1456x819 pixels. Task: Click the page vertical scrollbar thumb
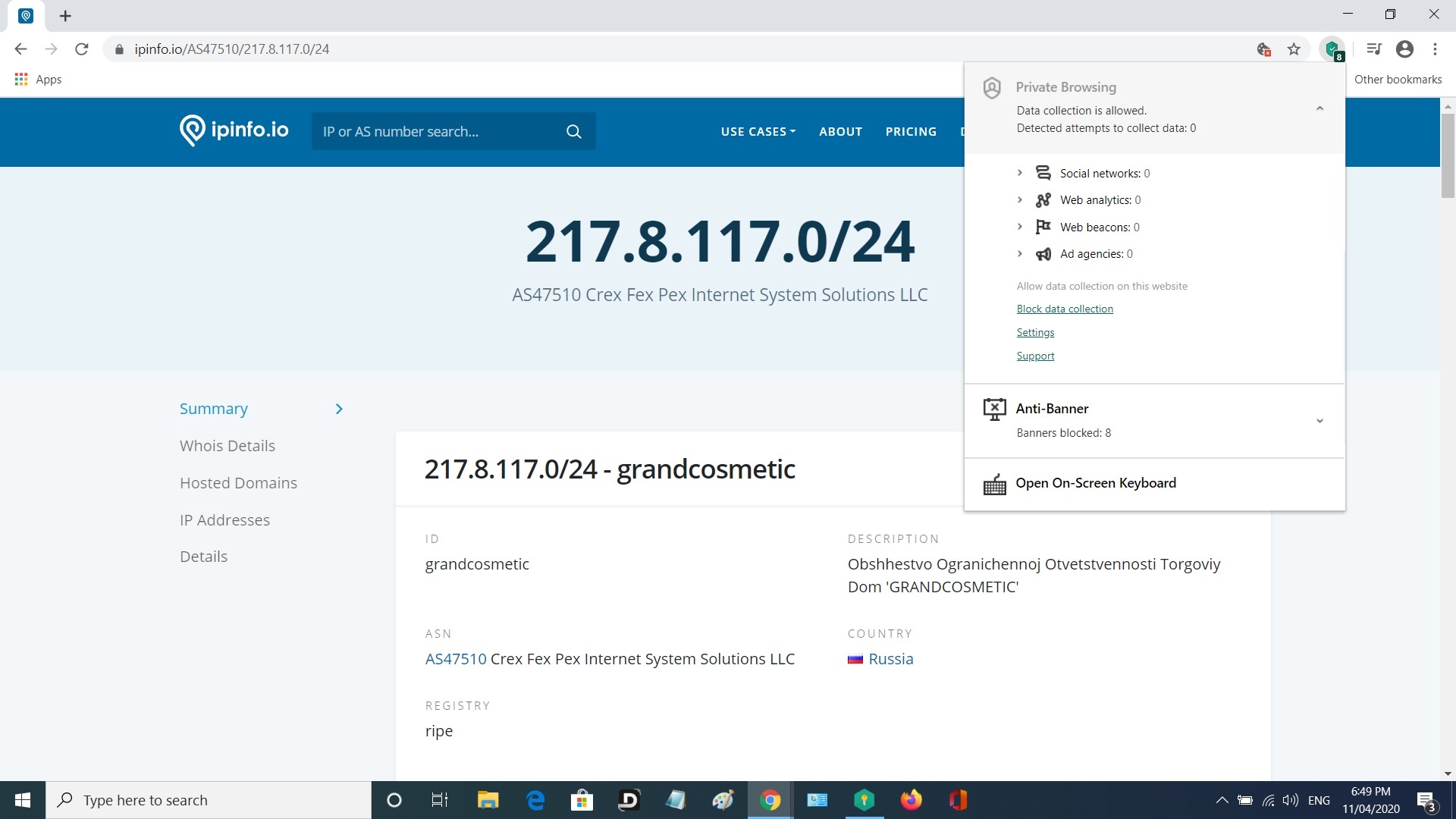pos(1448,155)
